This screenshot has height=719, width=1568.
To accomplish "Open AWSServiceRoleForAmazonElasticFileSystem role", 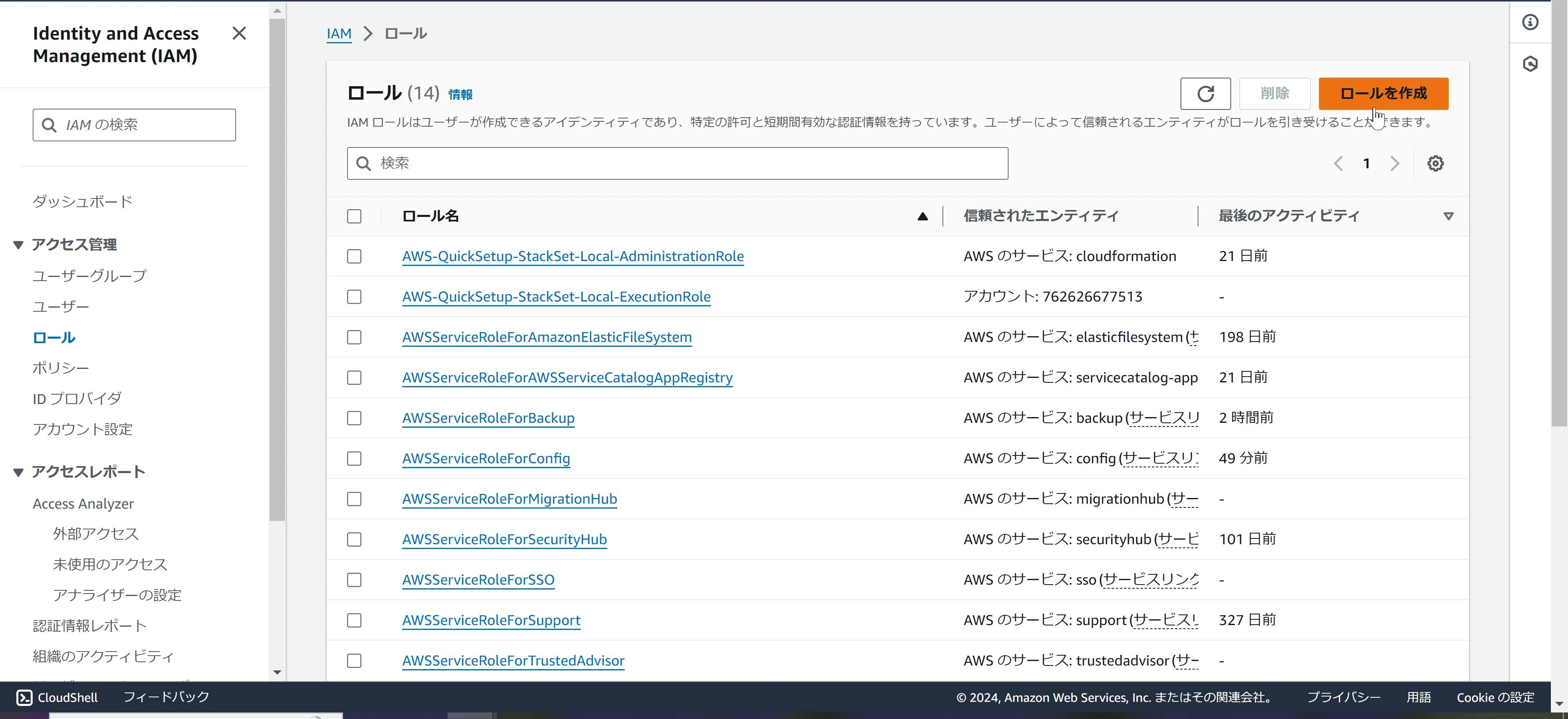I will 547,337.
